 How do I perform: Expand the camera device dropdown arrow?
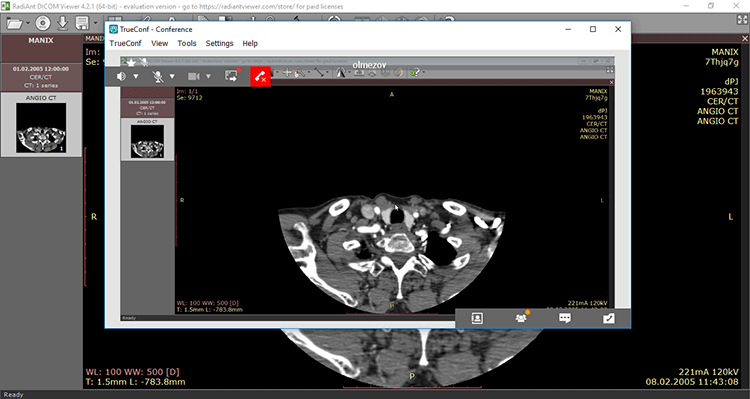coord(209,77)
